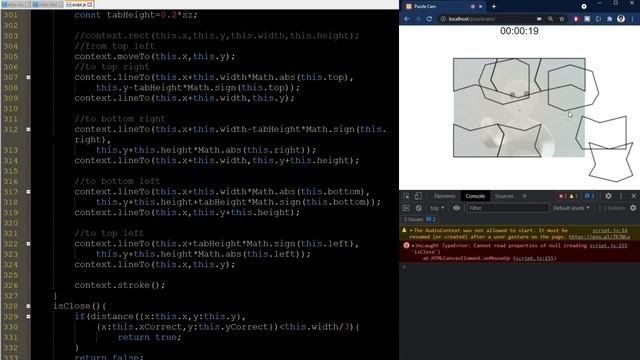Open the Extensions puzzle-piece menu
640x360 pixels.
pyautogui.click(x=610, y=19)
